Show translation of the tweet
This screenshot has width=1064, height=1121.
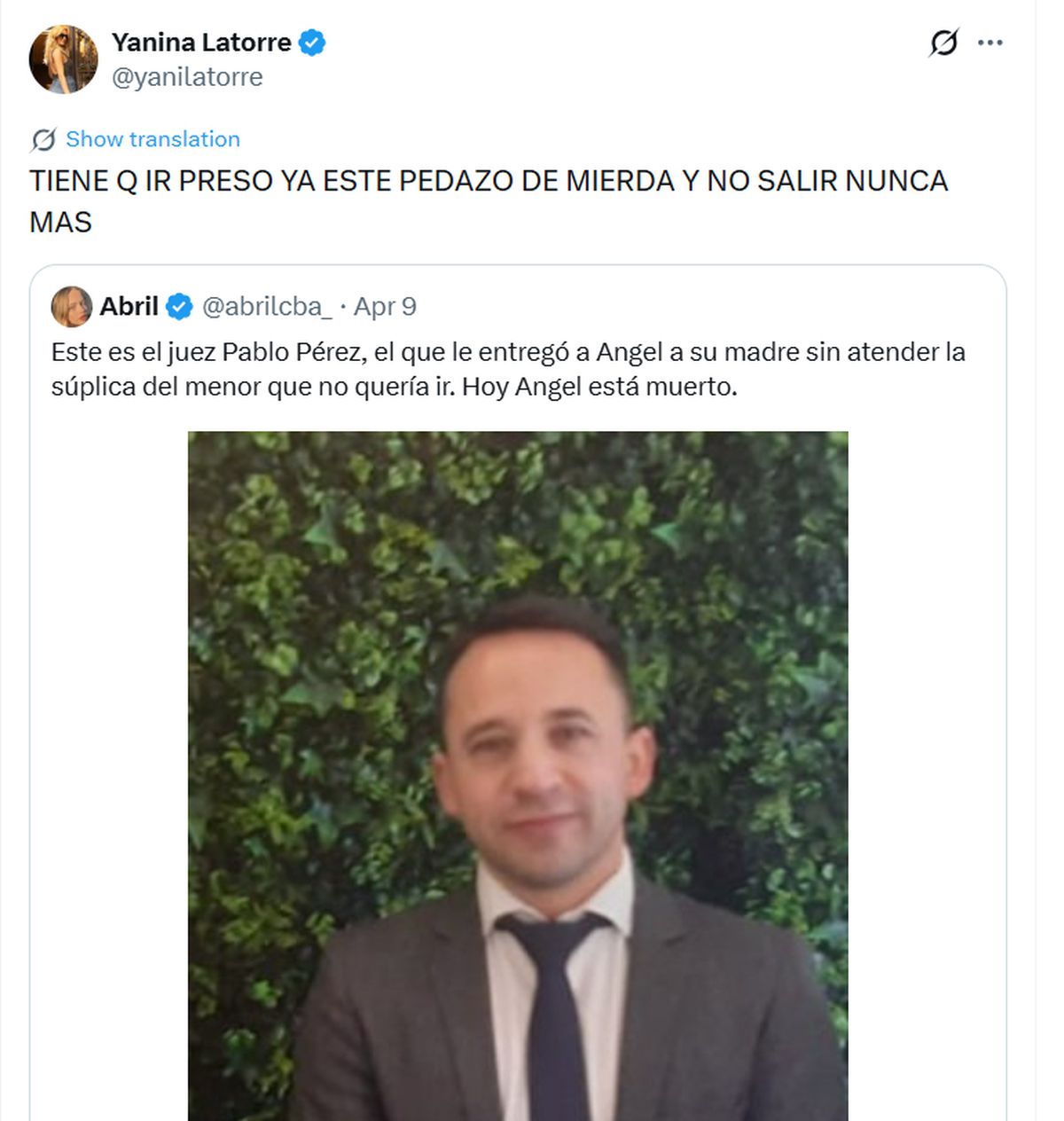coord(153,139)
